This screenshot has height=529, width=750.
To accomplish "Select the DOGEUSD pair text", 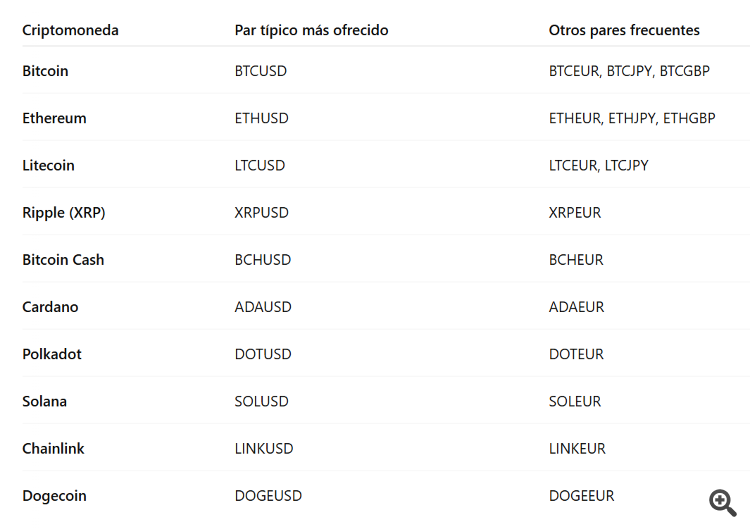I will 268,495.
